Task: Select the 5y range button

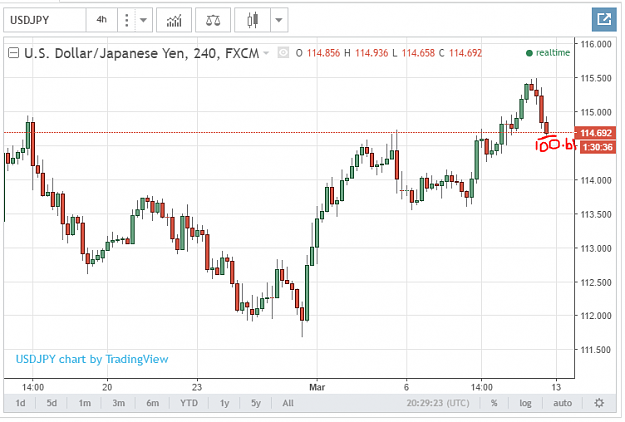Action: 256,403
